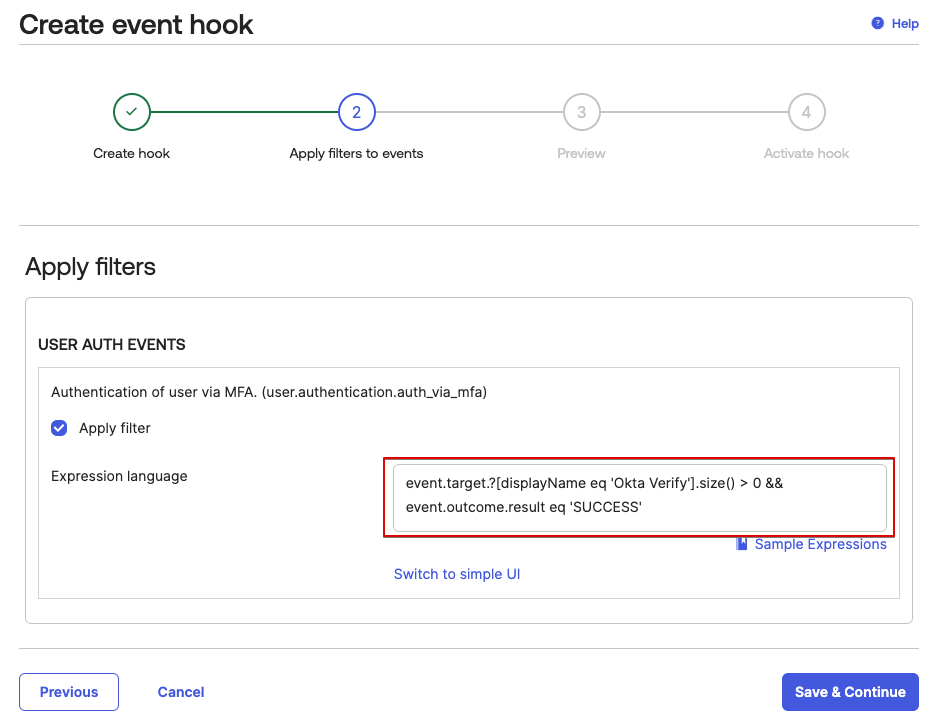Click the 'USER AUTH EVENTS' section heading
Viewport: 925px width, 717px height.
pos(112,345)
